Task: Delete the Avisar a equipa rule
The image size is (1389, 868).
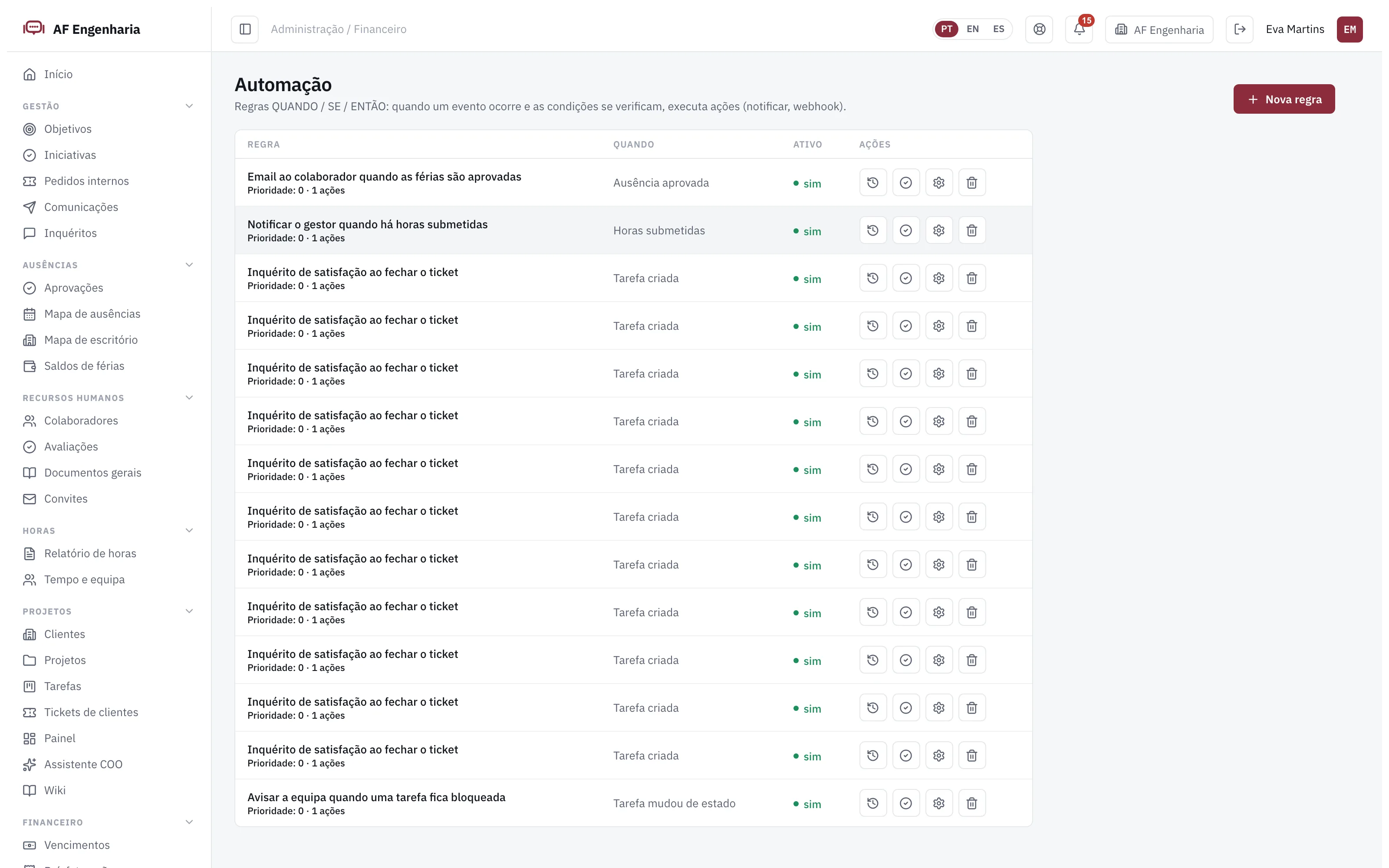Action: [x=972, y=803]
